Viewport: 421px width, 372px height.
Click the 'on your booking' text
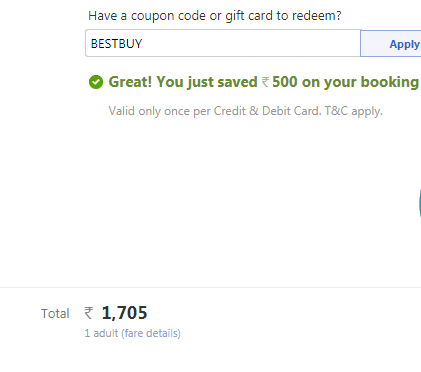[x=360, y=82]
